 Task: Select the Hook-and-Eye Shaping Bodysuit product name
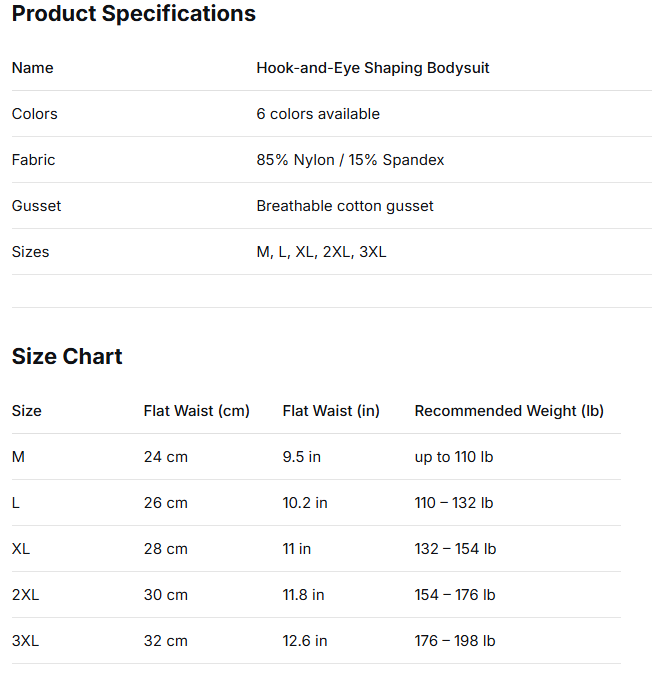pos(372,68)
